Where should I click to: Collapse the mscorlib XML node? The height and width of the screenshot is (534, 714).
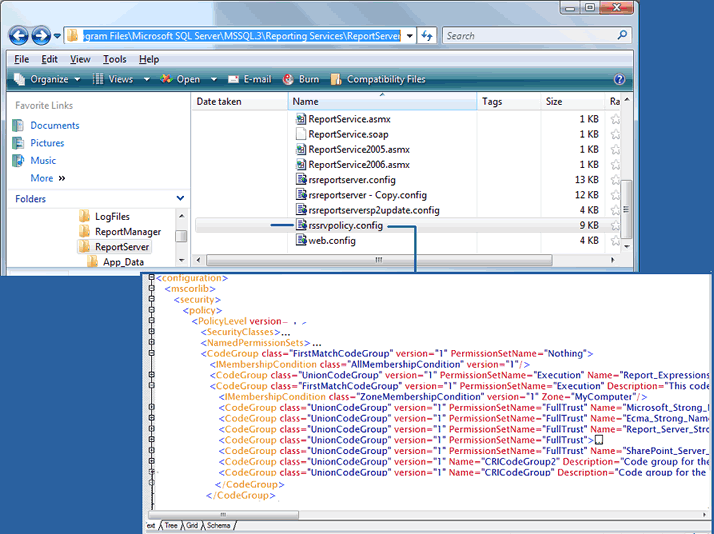tap(152, 289)
